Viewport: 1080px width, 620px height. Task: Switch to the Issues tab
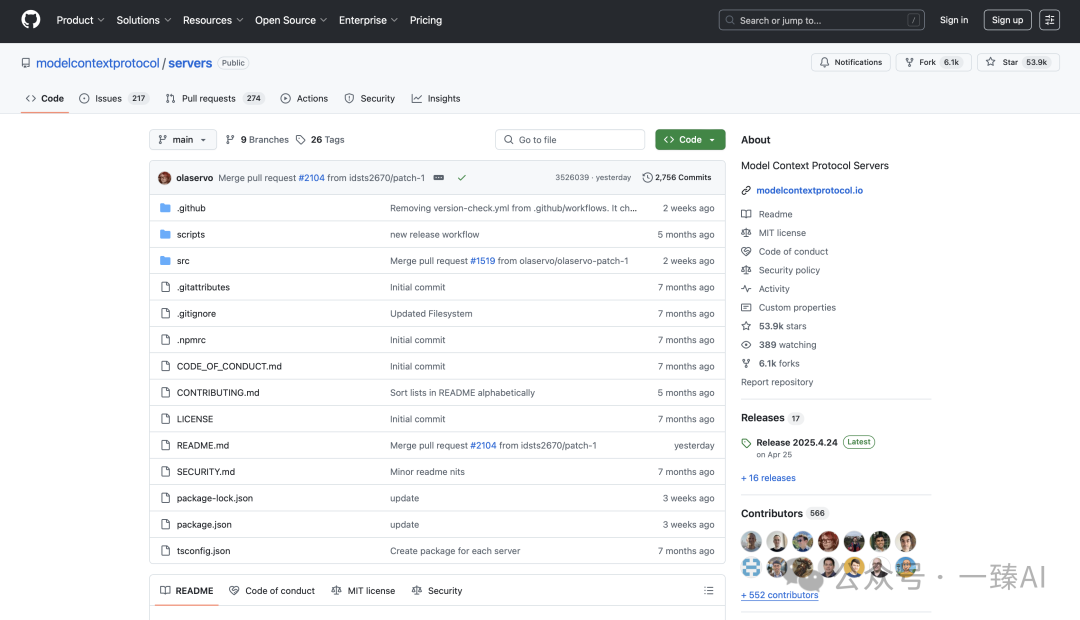click(x=114, y=99)
